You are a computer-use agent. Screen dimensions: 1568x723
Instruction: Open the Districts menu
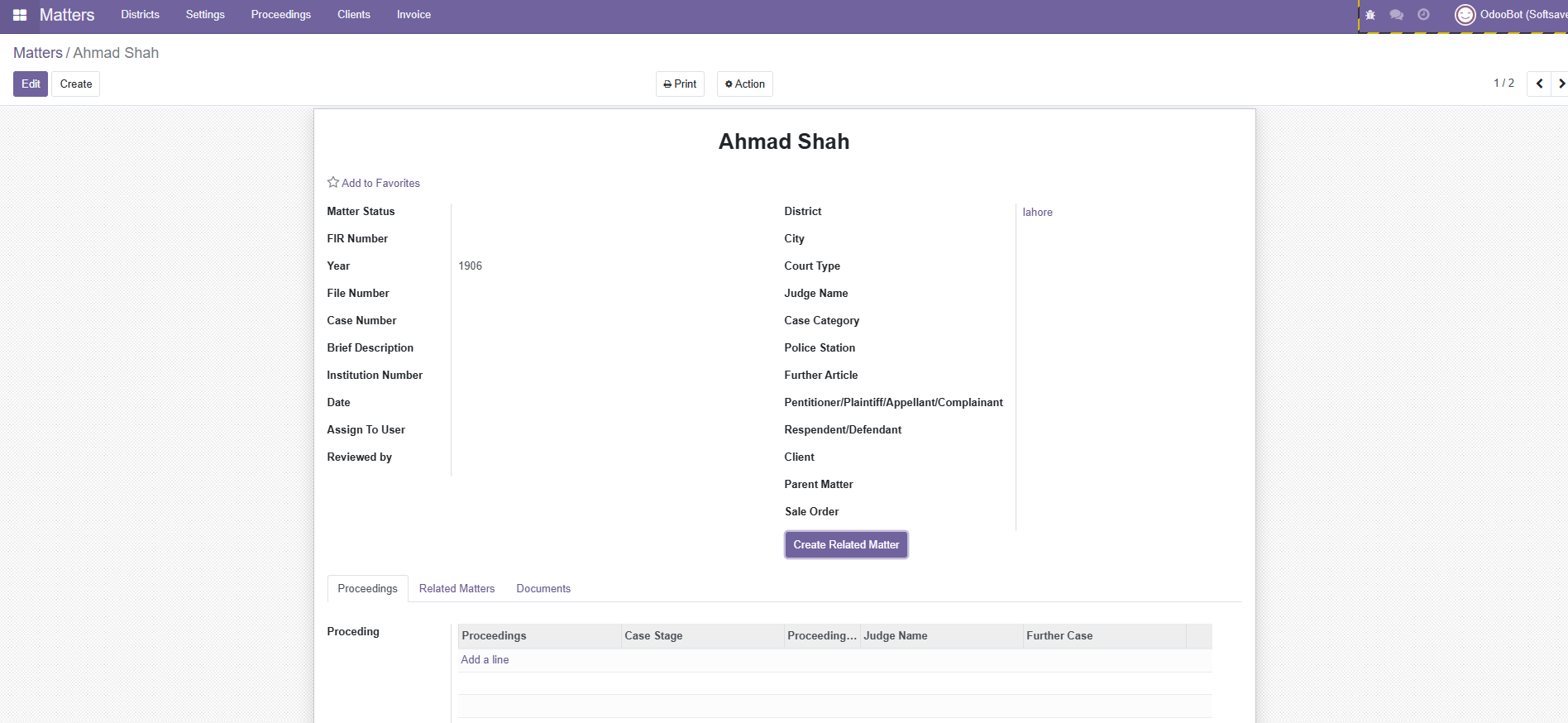click(x=140, y=15)
